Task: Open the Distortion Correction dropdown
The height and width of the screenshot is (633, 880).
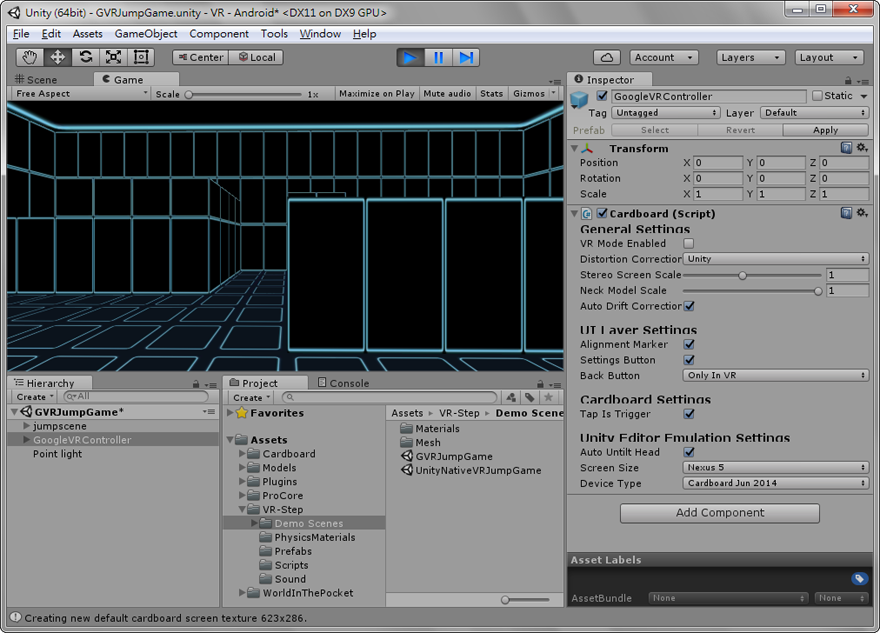Action: [776, 259]
